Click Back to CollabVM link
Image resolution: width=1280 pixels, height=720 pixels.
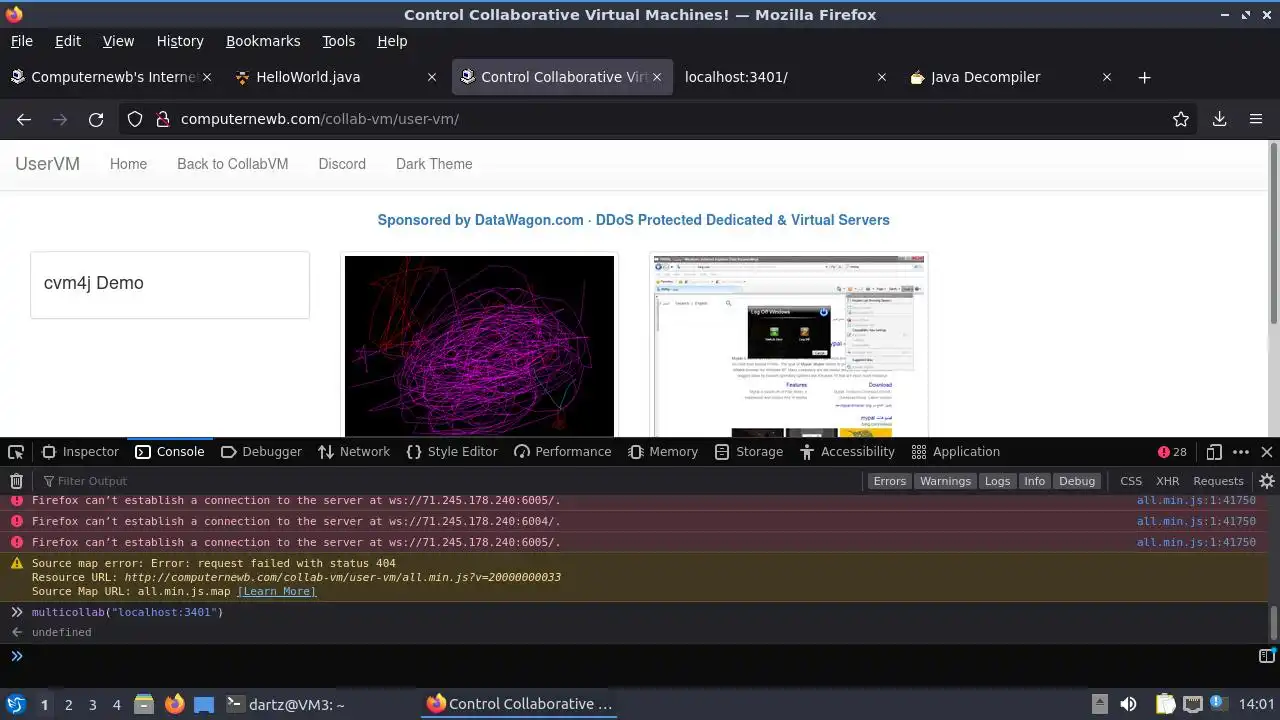coord(232,164)
